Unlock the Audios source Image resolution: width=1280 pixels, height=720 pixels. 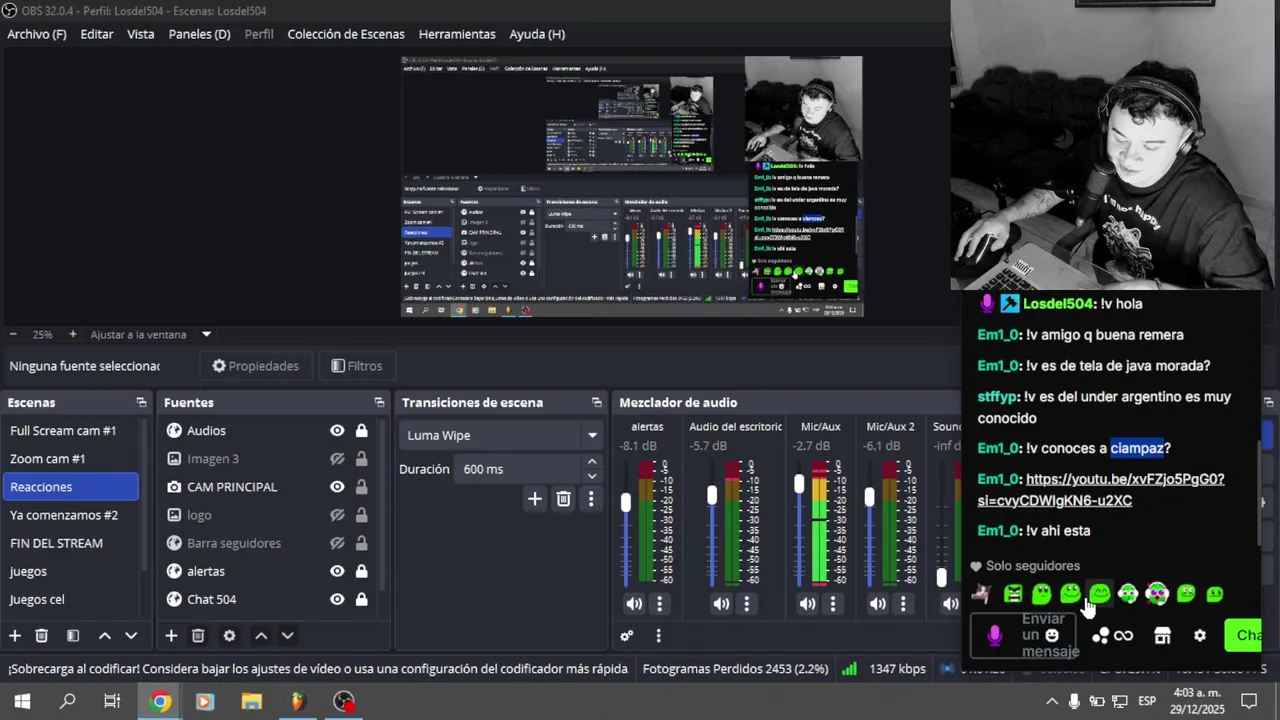(x=361, y=431)
